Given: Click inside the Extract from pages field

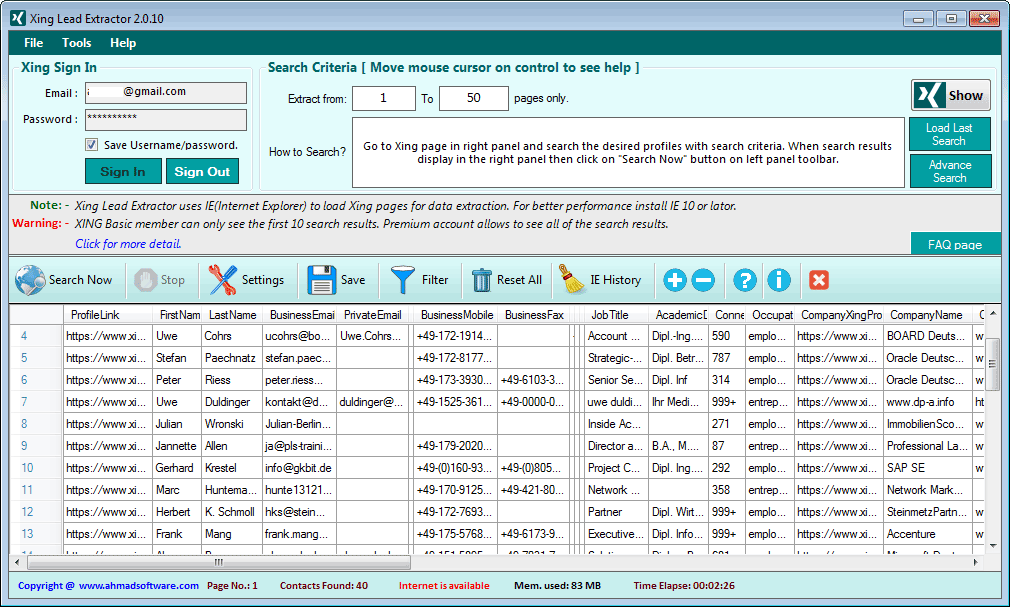Looking at the screenshot, I should pyautogui.click(x=384, y=98).
